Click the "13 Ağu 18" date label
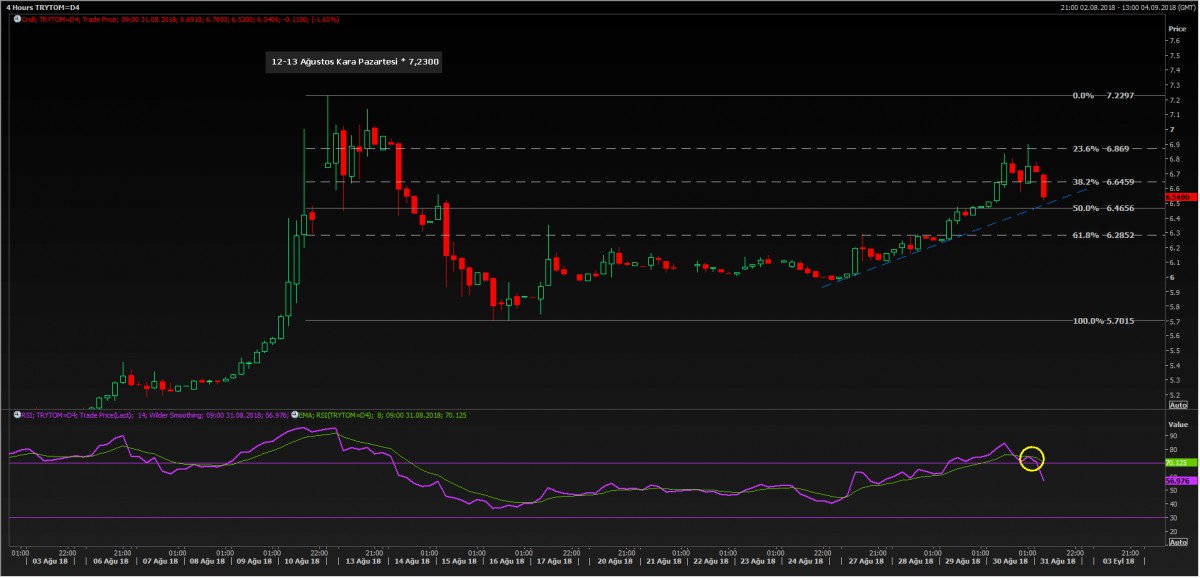1200x578 pixels. 363,561
